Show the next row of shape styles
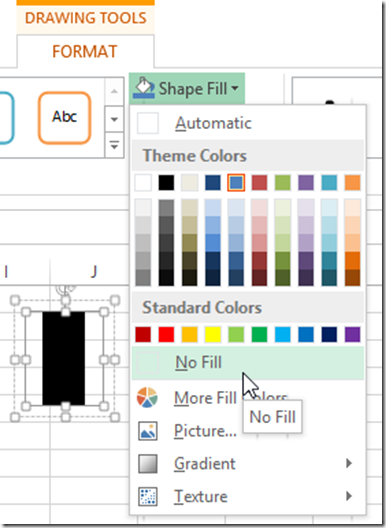 click(x=114, y=119)
